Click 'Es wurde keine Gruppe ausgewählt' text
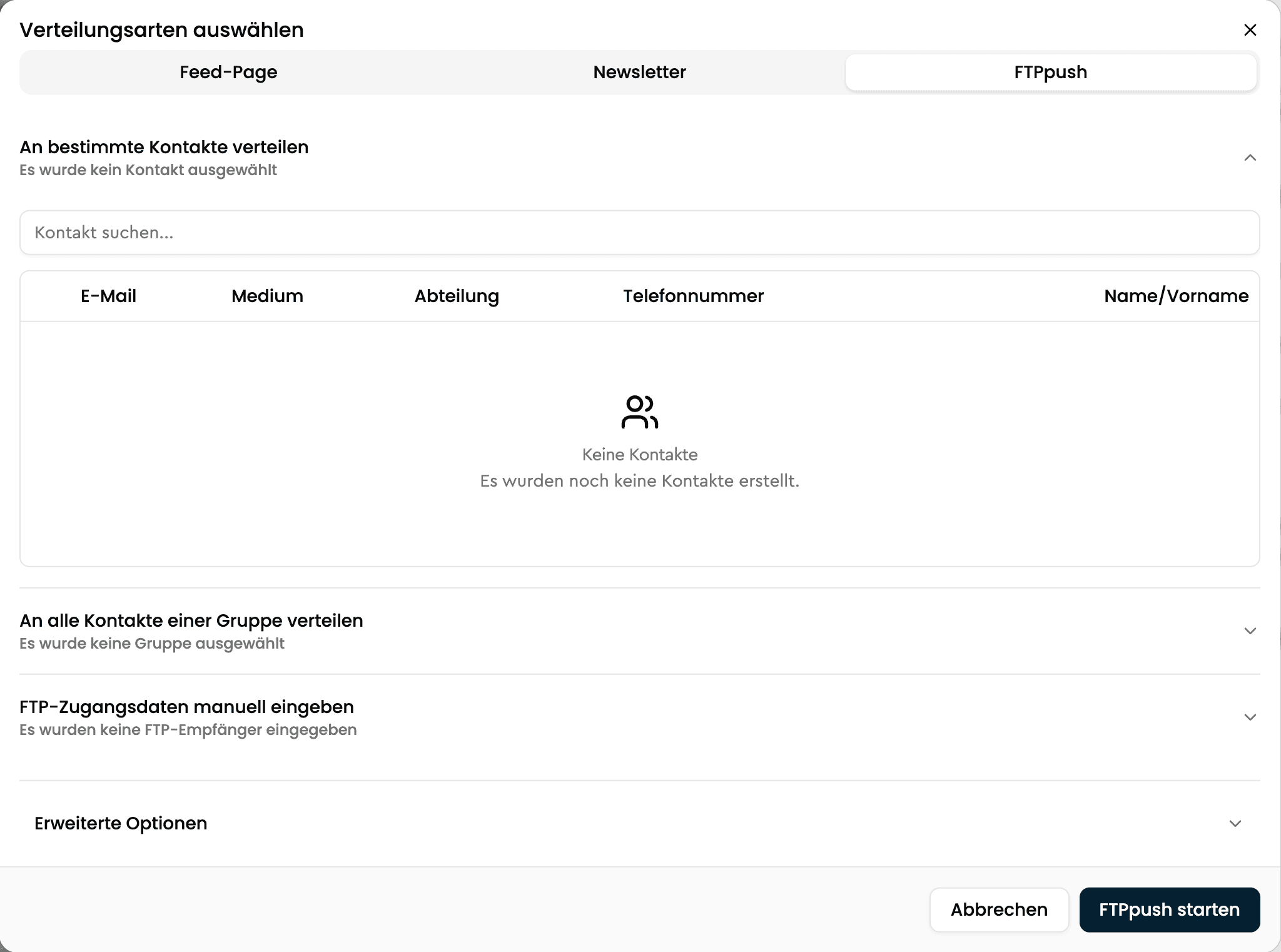The height and width of the screenshot is (952, 1281). click(152, 644)
